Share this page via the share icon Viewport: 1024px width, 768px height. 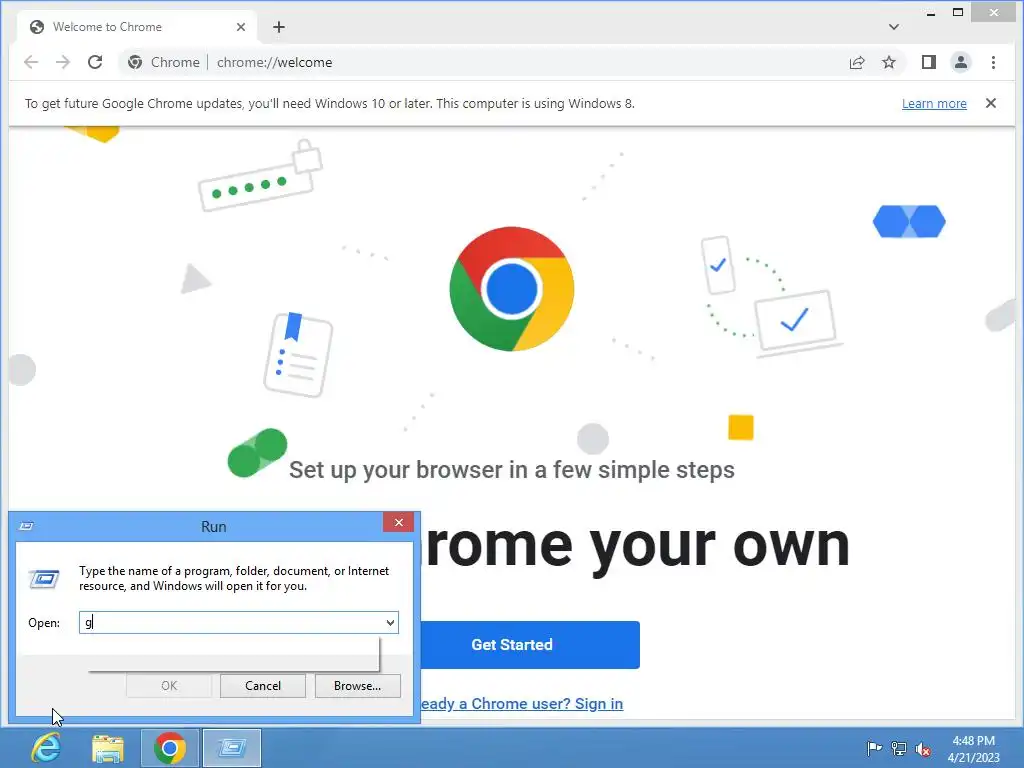click(857, 63)
